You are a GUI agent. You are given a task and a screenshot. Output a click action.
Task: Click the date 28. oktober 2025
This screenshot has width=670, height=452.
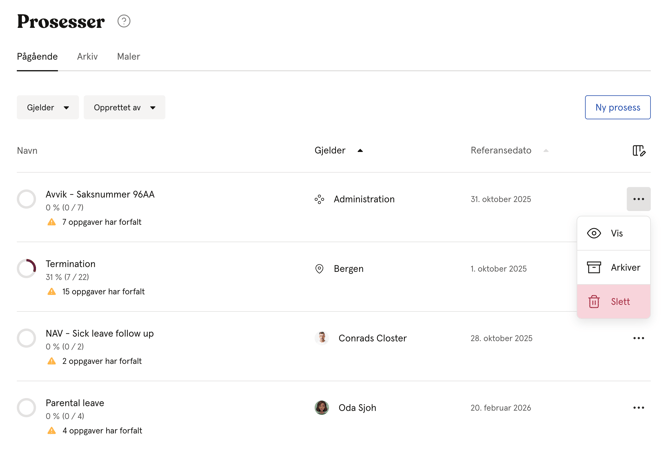[x=502, y=338]
